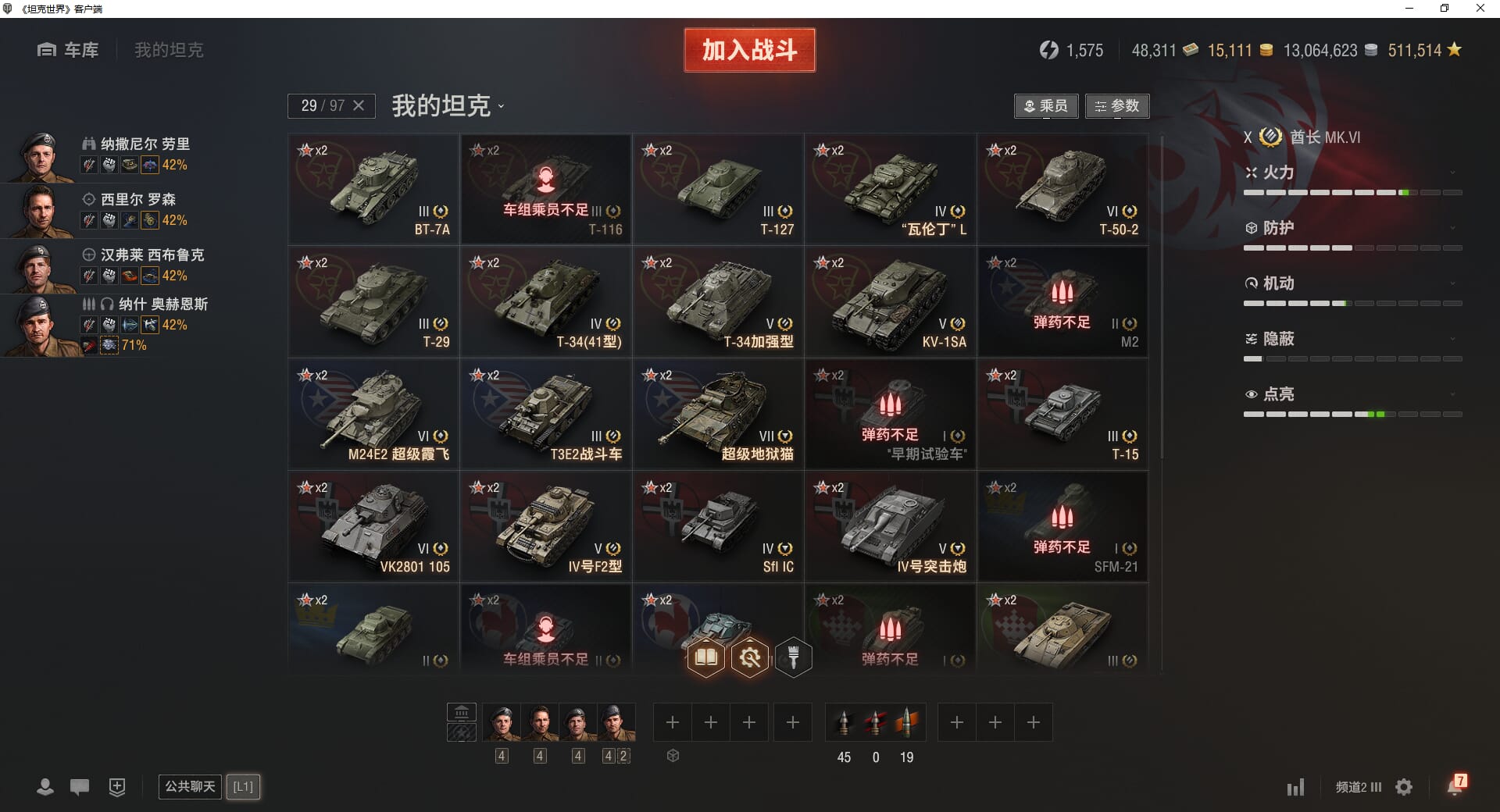Expand the 火力 firepower parameter section
The image size is (1500, 812).
click(1352, 173)
